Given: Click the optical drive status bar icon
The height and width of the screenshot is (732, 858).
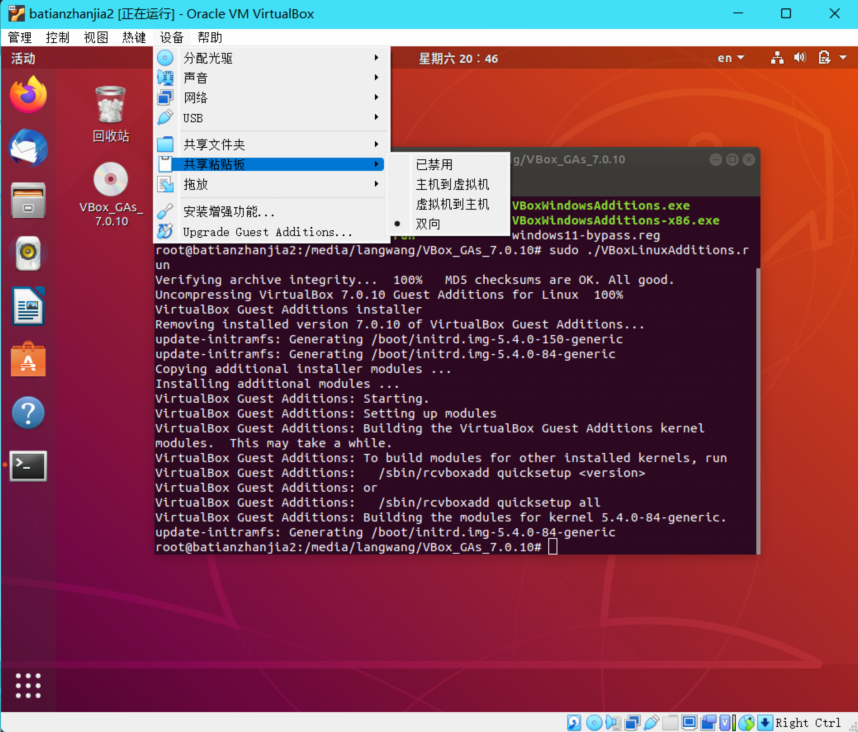Looking at the screenshot, I should click(x=594, y=723).
